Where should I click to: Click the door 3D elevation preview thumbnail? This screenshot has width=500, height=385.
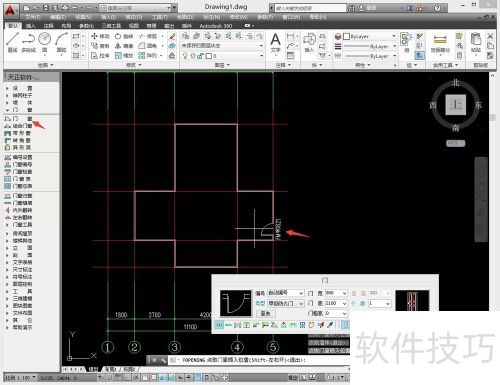(x=412, y=301)
